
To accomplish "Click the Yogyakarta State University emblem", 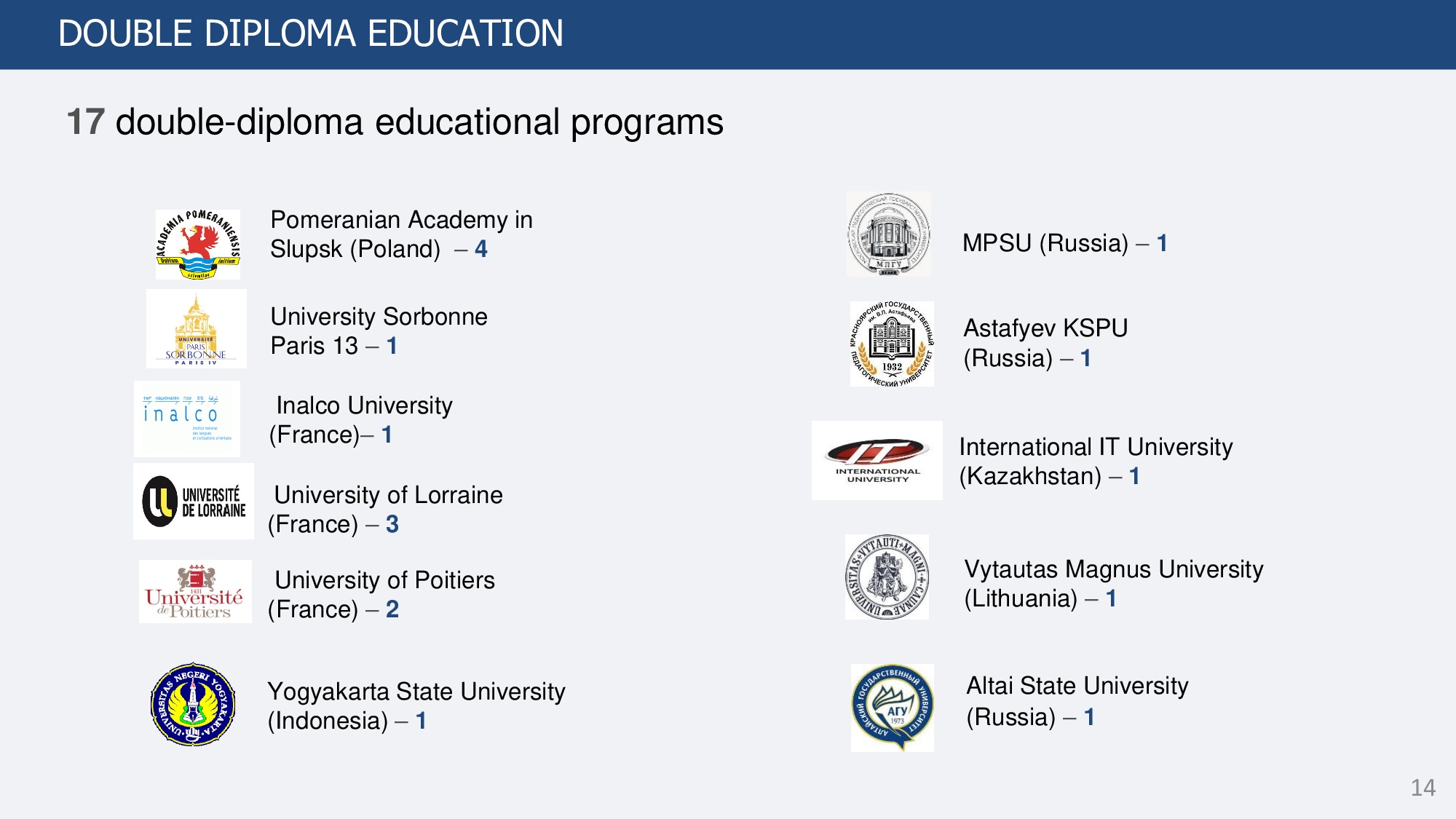I will pos(193,704).
